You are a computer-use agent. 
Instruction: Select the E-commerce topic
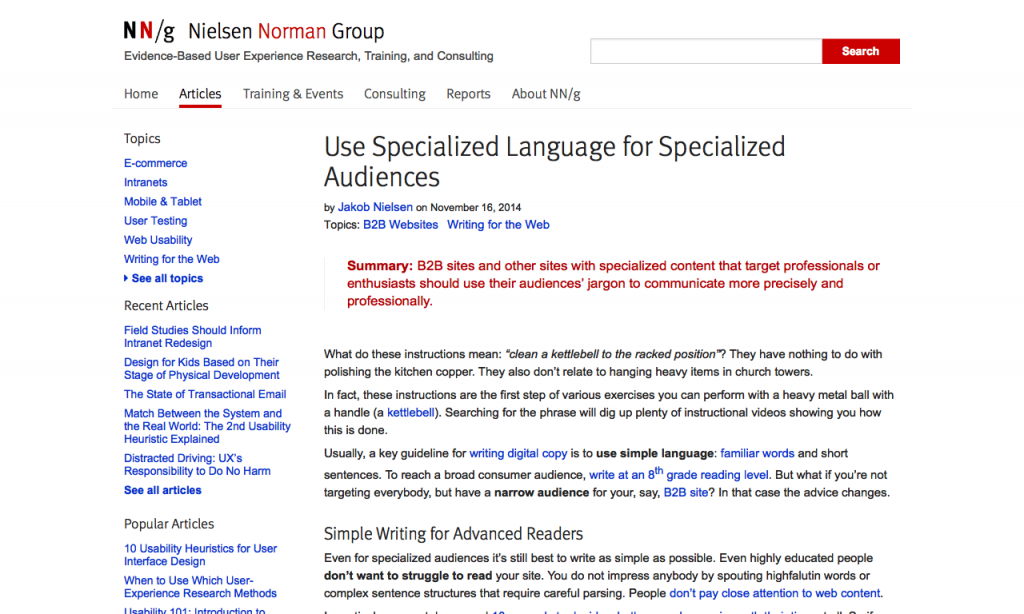click(x=155, y=163)
